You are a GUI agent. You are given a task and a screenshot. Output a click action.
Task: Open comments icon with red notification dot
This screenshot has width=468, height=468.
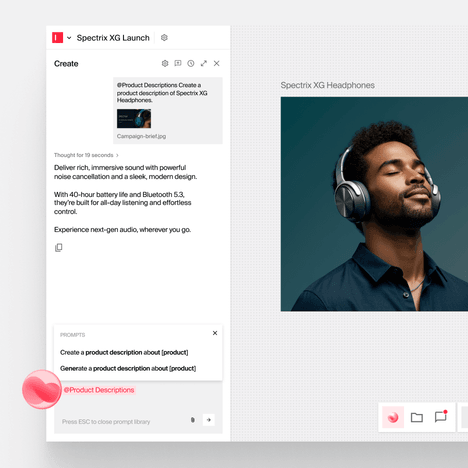point(441,417)
